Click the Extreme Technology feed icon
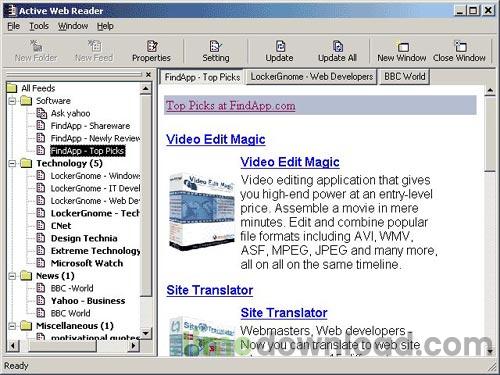This screenshot has height=375, width=500. [x=40, y=251]
